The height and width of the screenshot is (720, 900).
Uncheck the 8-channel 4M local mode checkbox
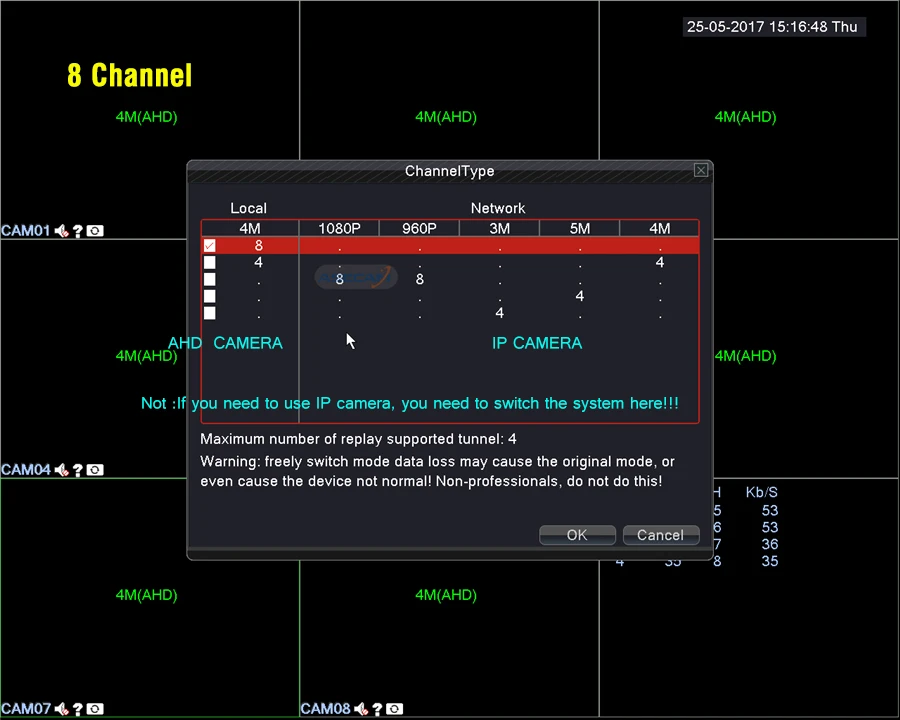[x=210, y=246]
